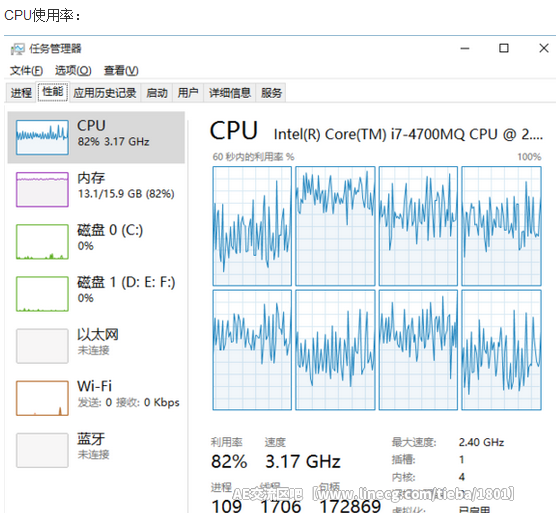Click the 插槽 label

[x=404, y=459]
